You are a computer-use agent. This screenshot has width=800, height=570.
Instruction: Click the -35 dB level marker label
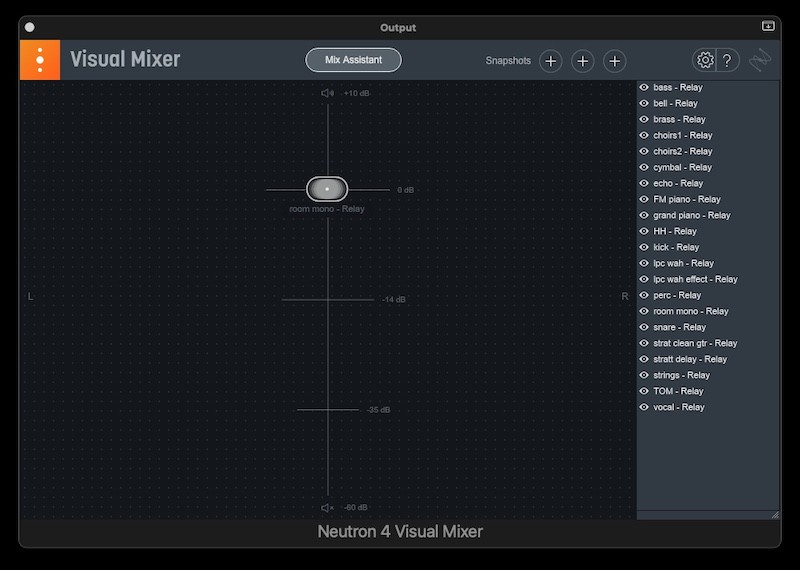[379, 410]
